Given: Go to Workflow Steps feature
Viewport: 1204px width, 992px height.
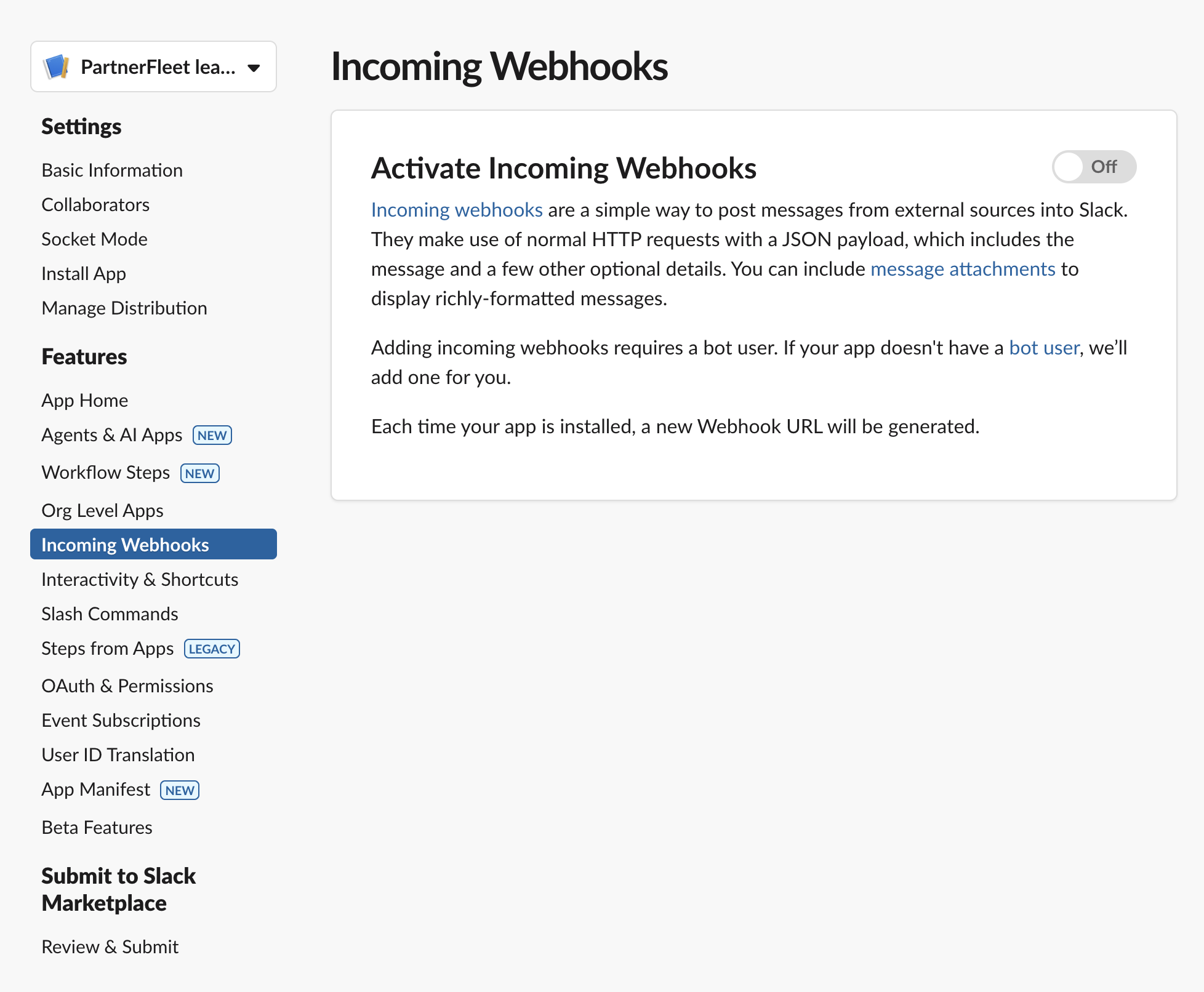Looking at the screenshot, I should [x=106, y=472].
